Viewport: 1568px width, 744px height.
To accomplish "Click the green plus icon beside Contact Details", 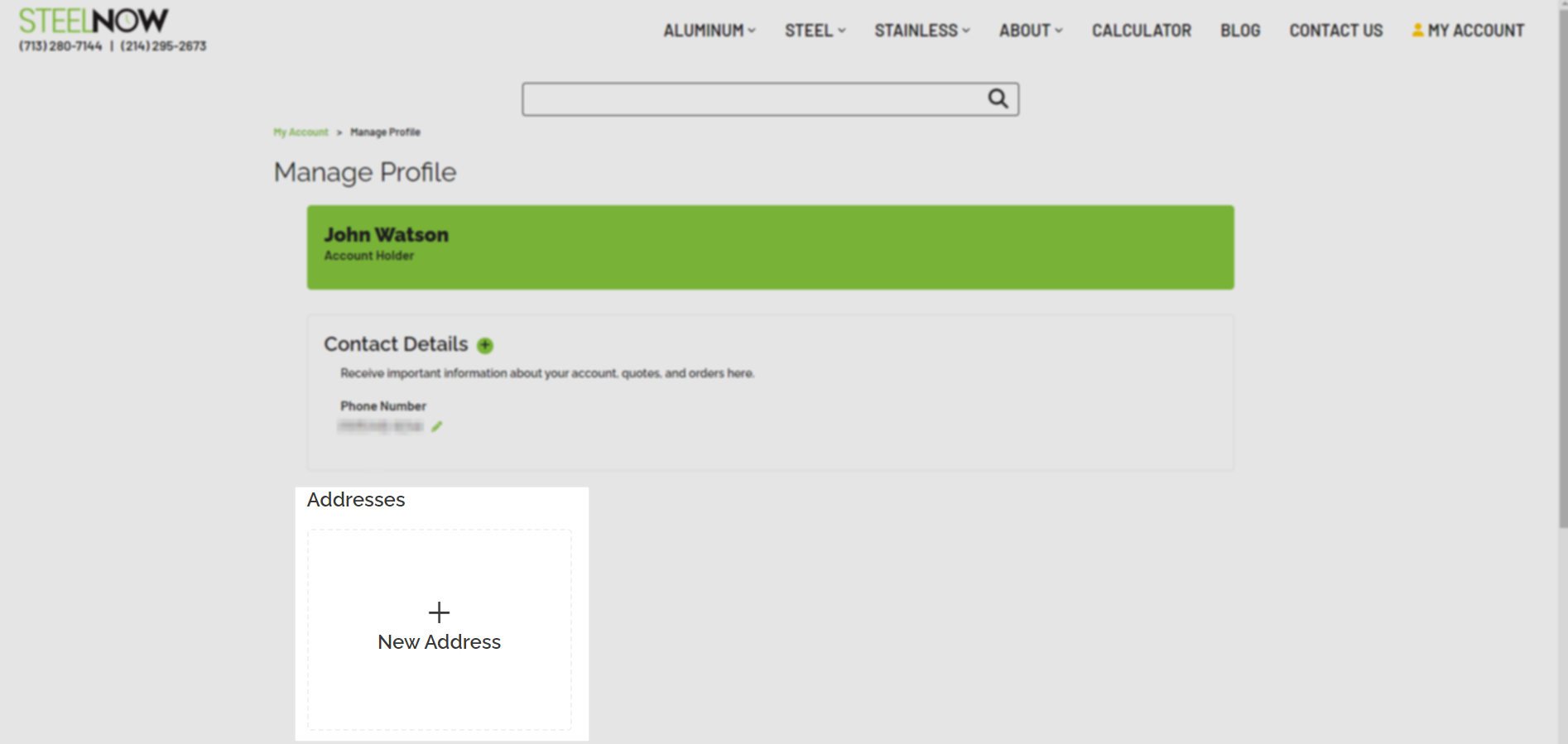I will click(x=485, y=345).
